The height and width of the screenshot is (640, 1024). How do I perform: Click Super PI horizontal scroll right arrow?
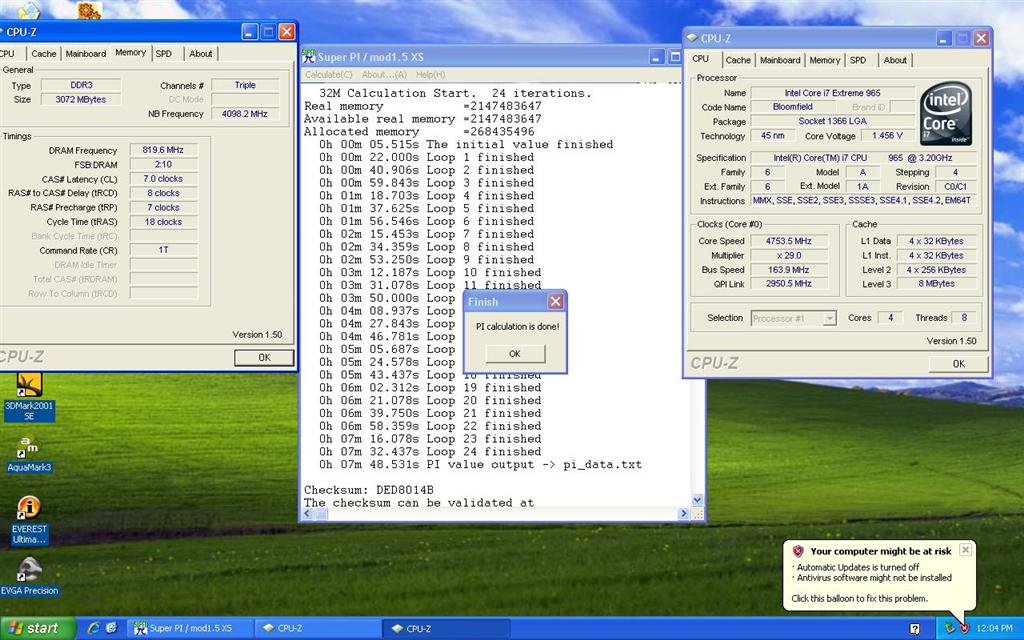tap(684, 514)
